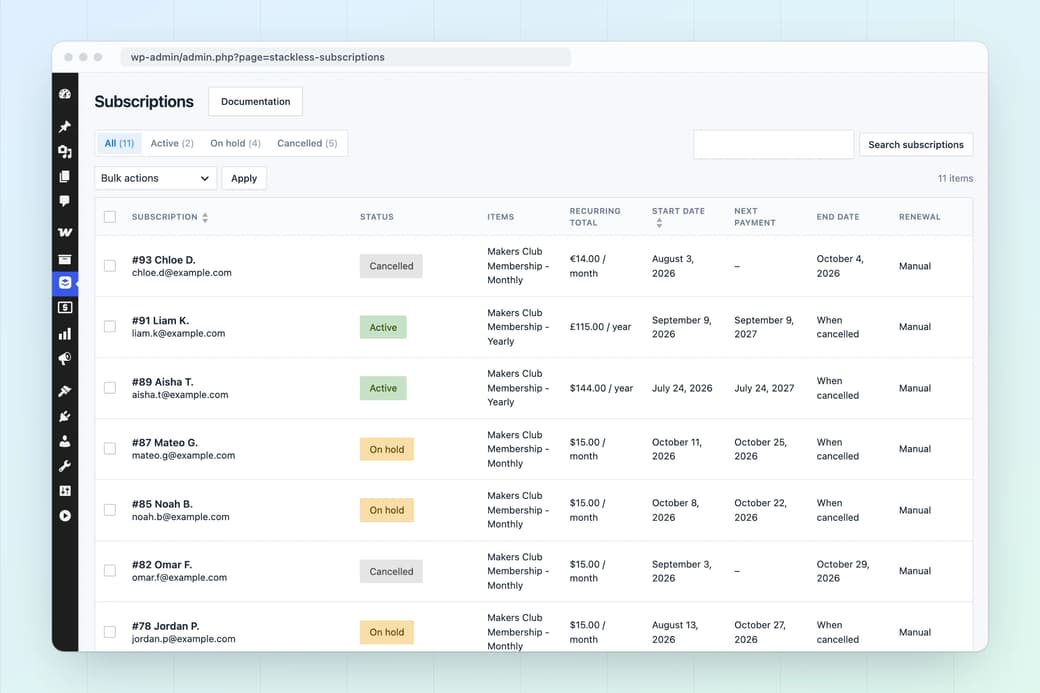Click the collapse menu play icon
Image resolution: width=1040 pixels, height=693 pixels.
point(64,516)
